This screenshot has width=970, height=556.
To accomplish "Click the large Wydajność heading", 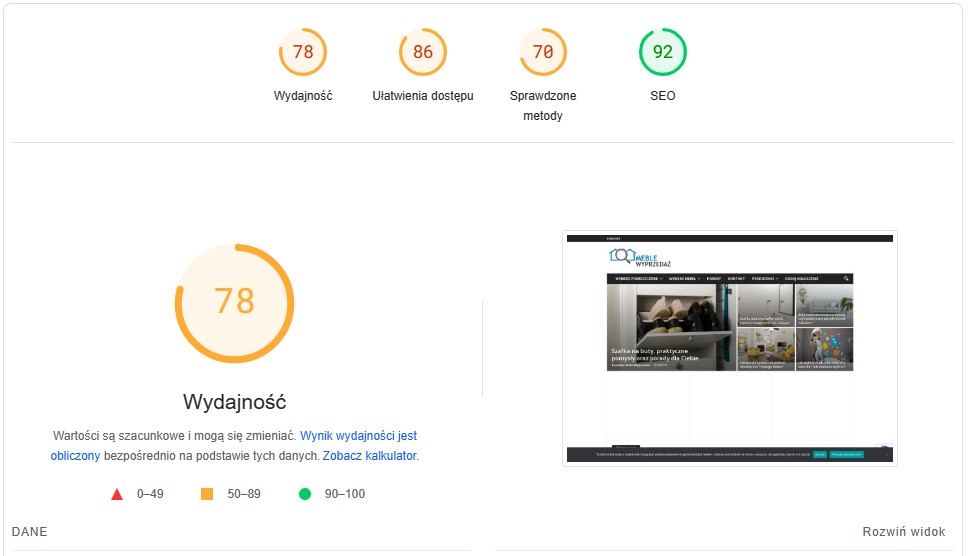I will [x=234, y=402].
